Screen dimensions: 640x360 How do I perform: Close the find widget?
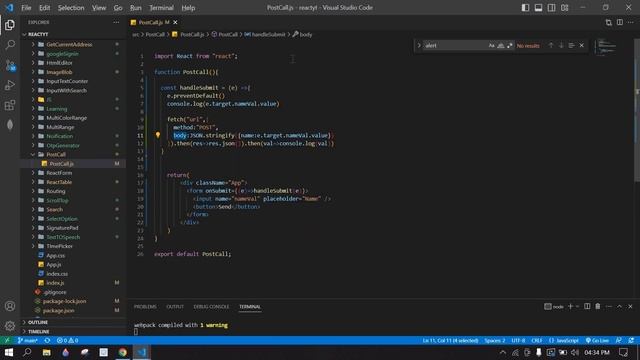click(x=582, y=45)
